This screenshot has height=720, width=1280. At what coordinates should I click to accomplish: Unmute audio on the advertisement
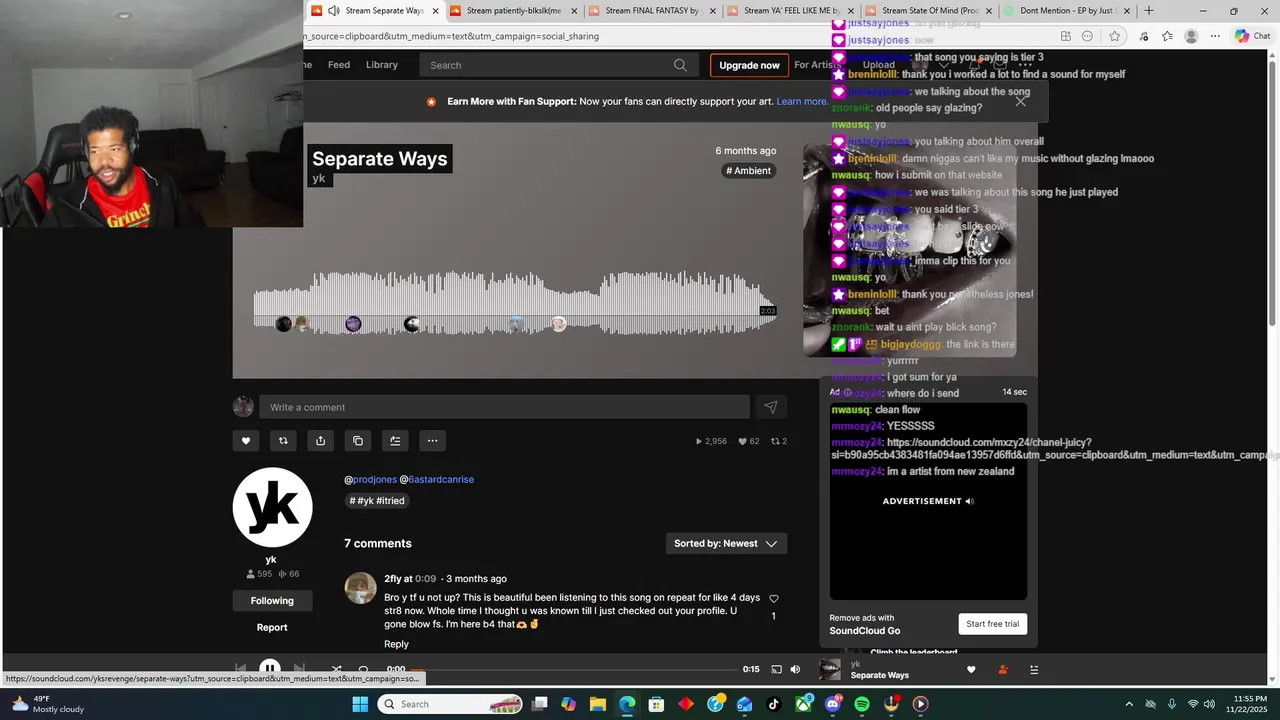pyautogui.click(x=969, y=501)
